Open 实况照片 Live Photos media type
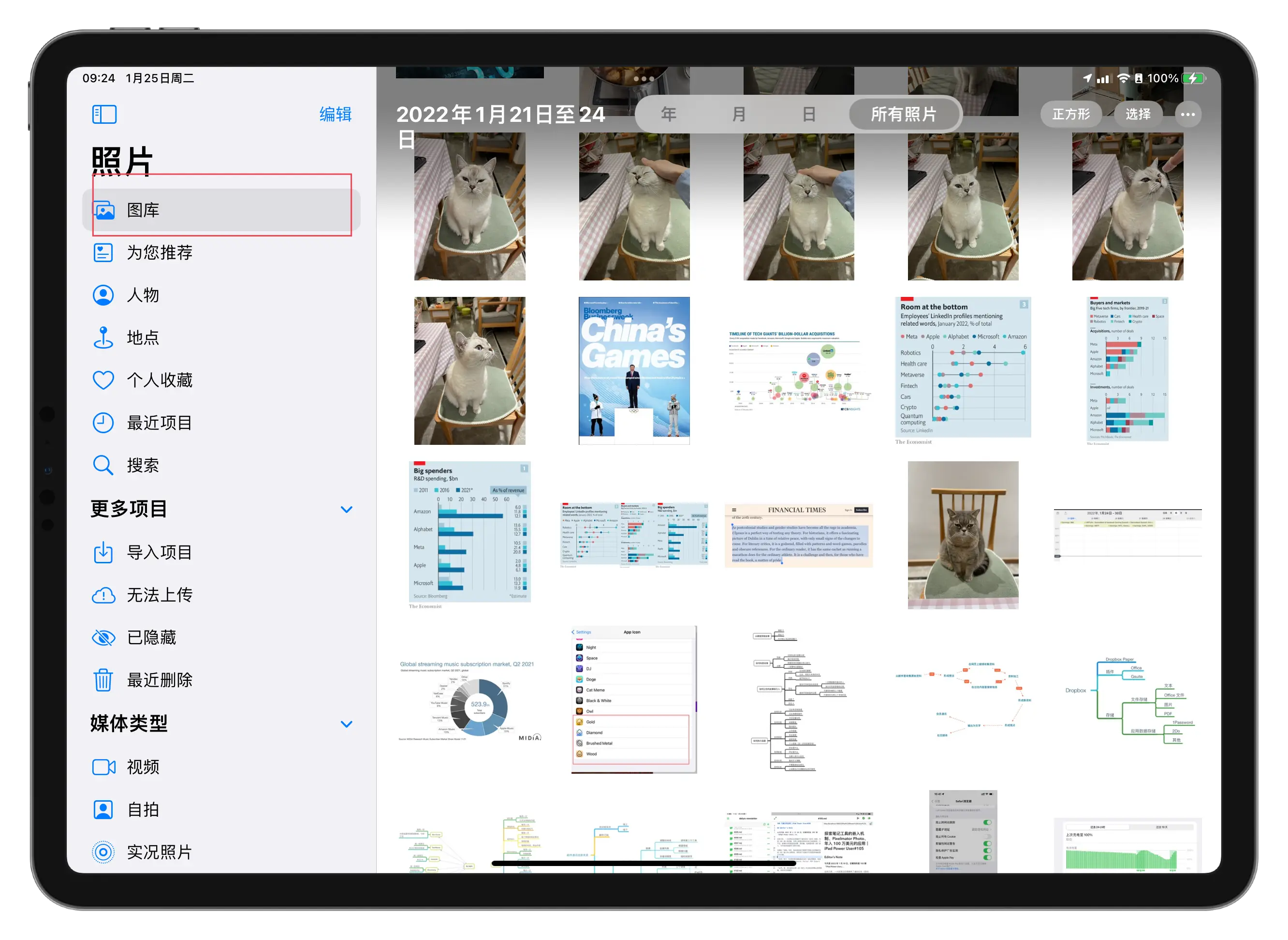1288x940 pixels. point(221,852)
